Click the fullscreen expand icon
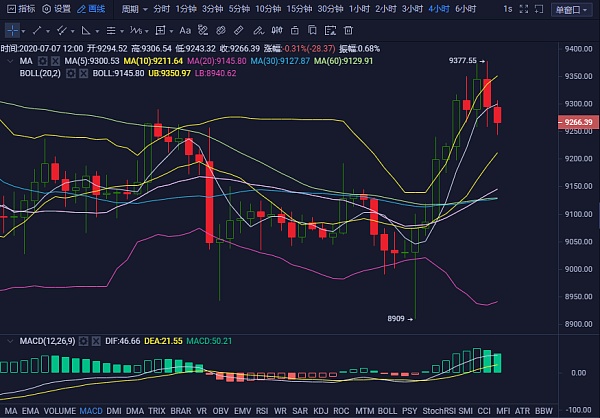The image size is (600, 418). point(523,9)
